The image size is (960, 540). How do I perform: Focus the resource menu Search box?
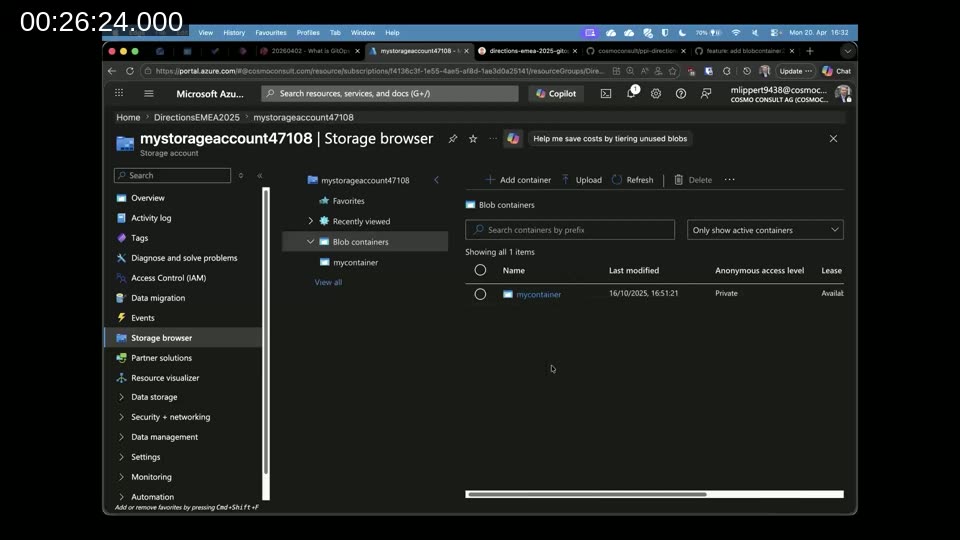click(x=172, y=176)
